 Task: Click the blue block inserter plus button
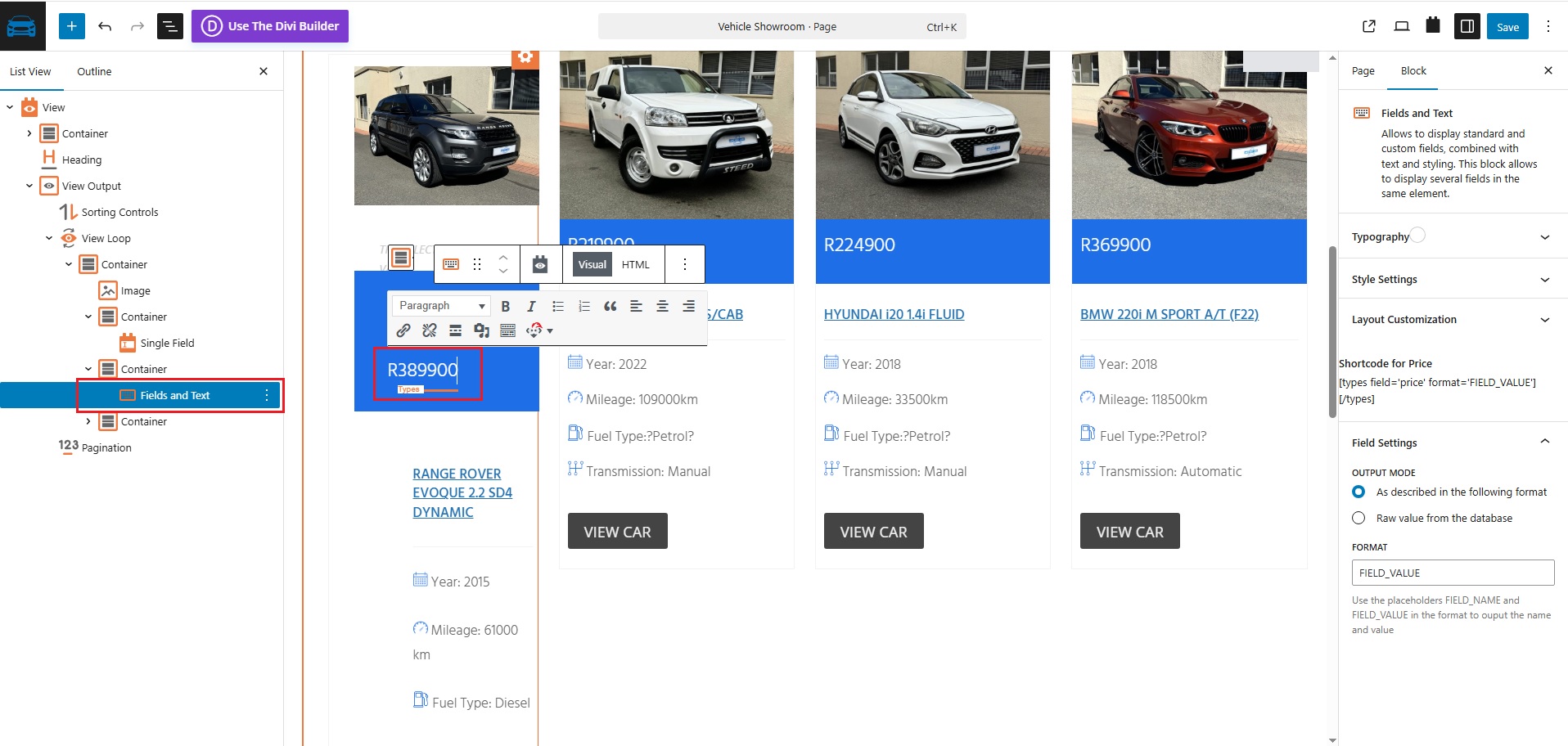click(72, 26)
